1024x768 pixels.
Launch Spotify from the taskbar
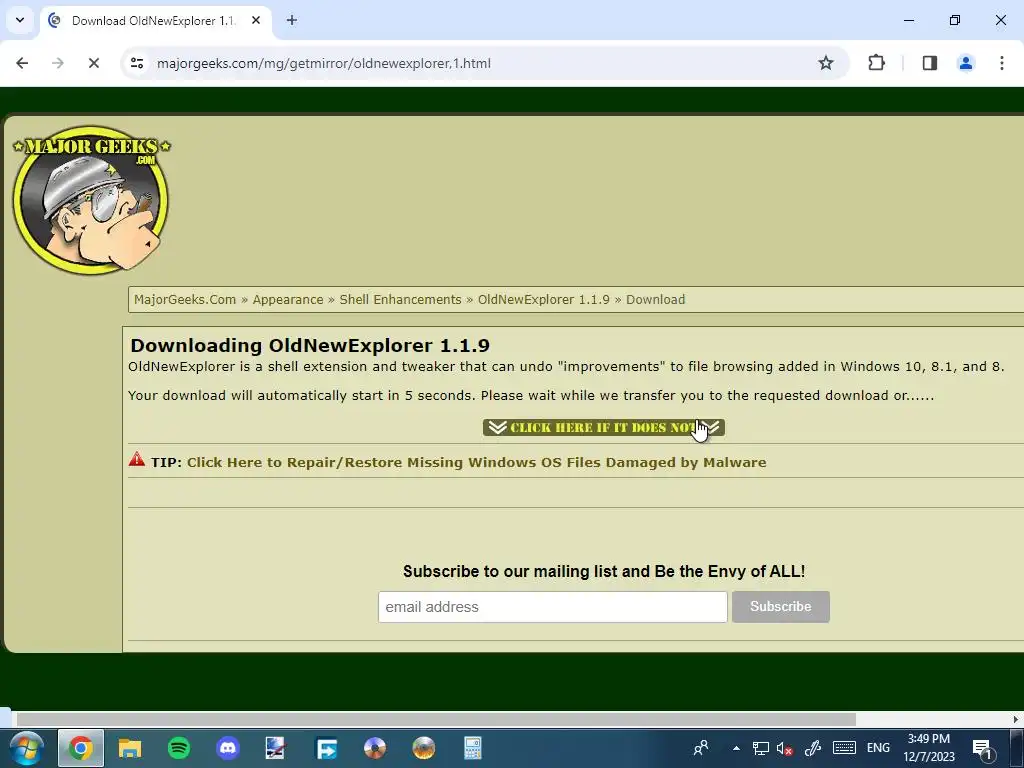click(x=179, y=748)
